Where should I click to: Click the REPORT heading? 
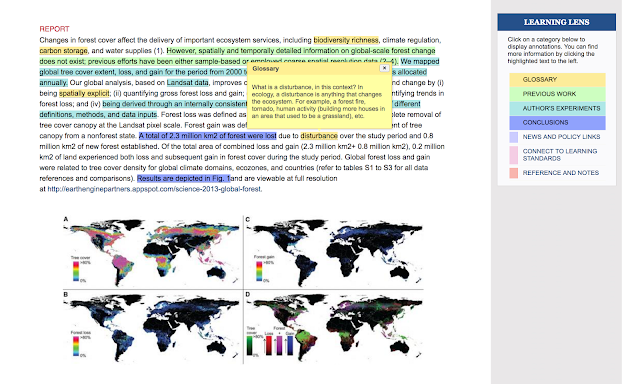pos(54,29)
